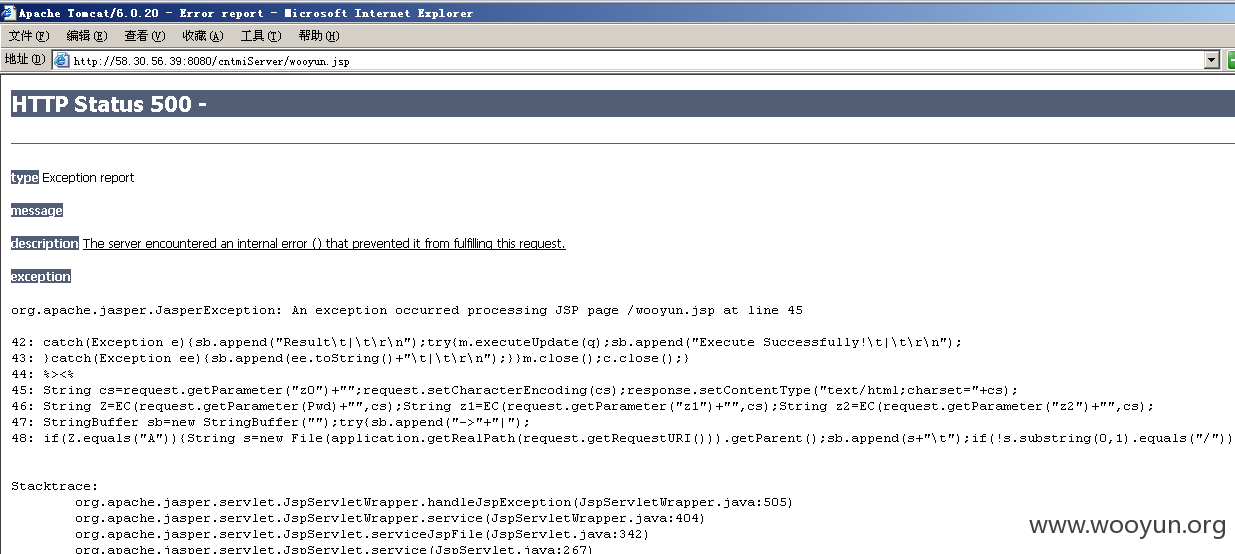Click the address bar URL field
Image resolution: width=1235 pixels, height=554 pixels.
[636, 60]
